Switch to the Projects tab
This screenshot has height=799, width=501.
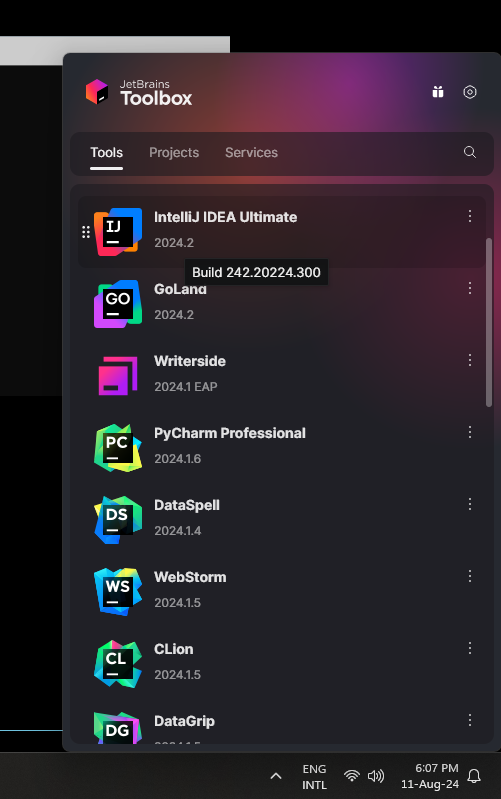pos(174,152)
